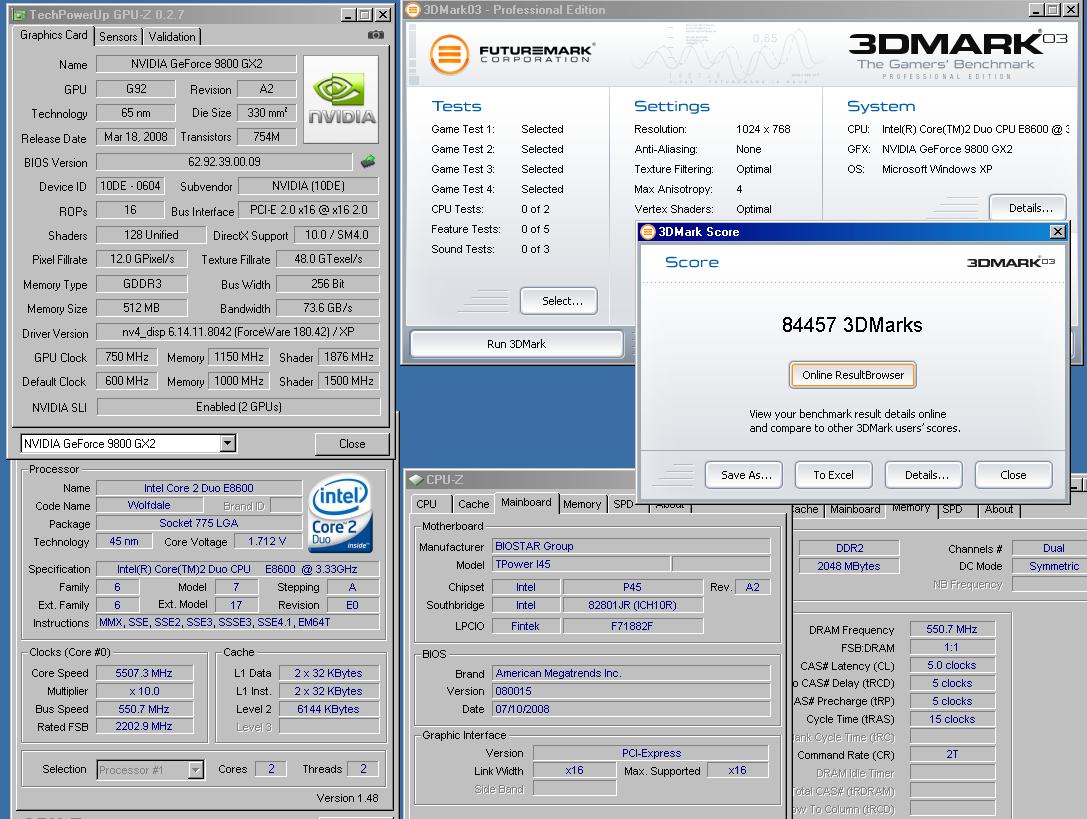This screenshot has height=819, width=1087.
Task: Click the Core Voltage 1.712 V value
Action: [267, 541]
